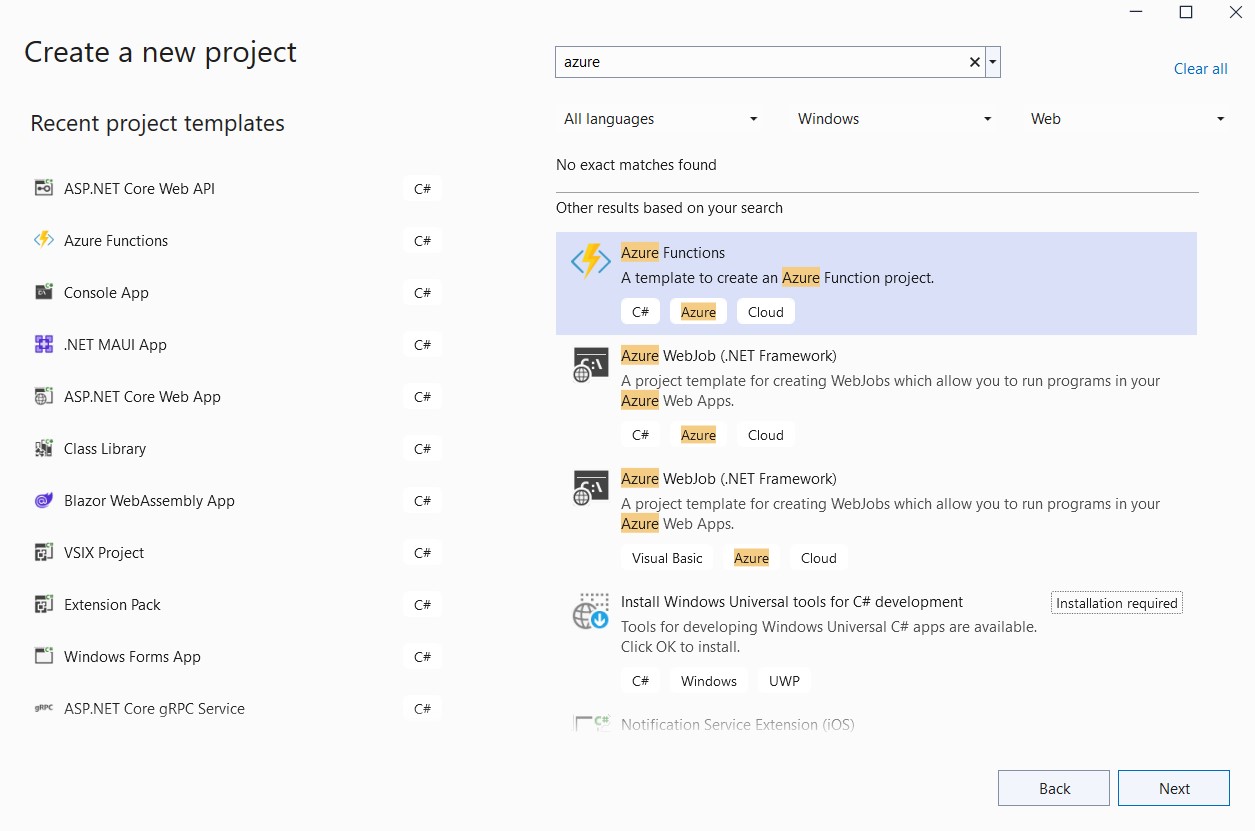1255x831 pixels.
Task: Click the ASP.NET Core Web API template icon
Action: [43, 188]
